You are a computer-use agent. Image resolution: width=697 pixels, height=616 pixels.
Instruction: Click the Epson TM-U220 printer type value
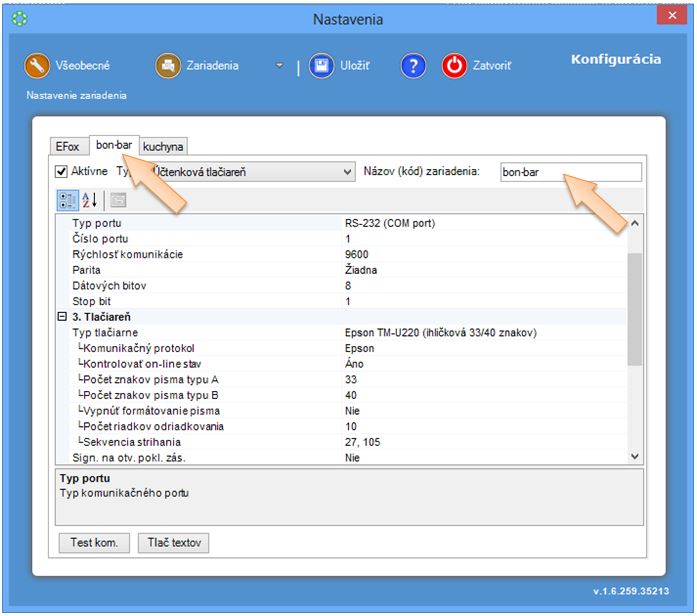pyautogui.click(x=441, y=332)
